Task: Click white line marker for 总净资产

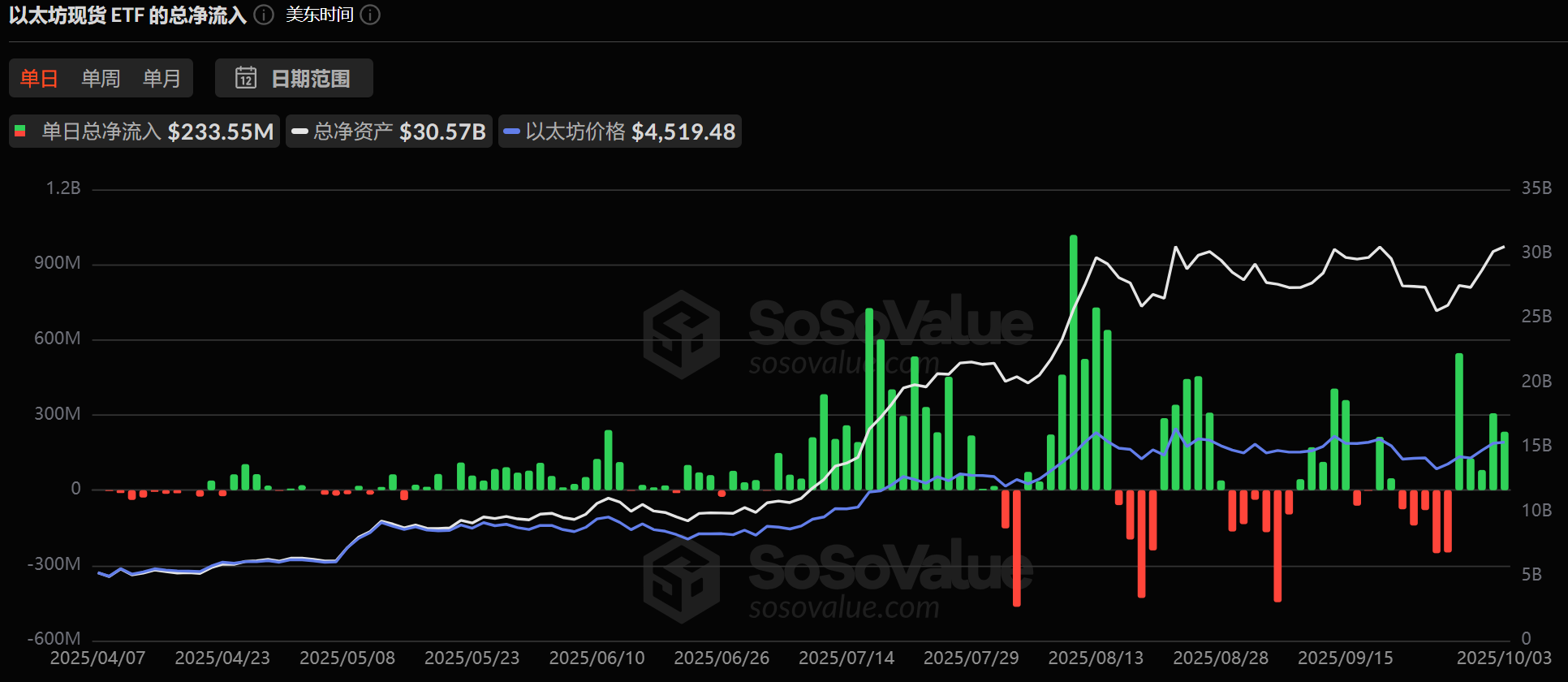Action: (299, 132)
